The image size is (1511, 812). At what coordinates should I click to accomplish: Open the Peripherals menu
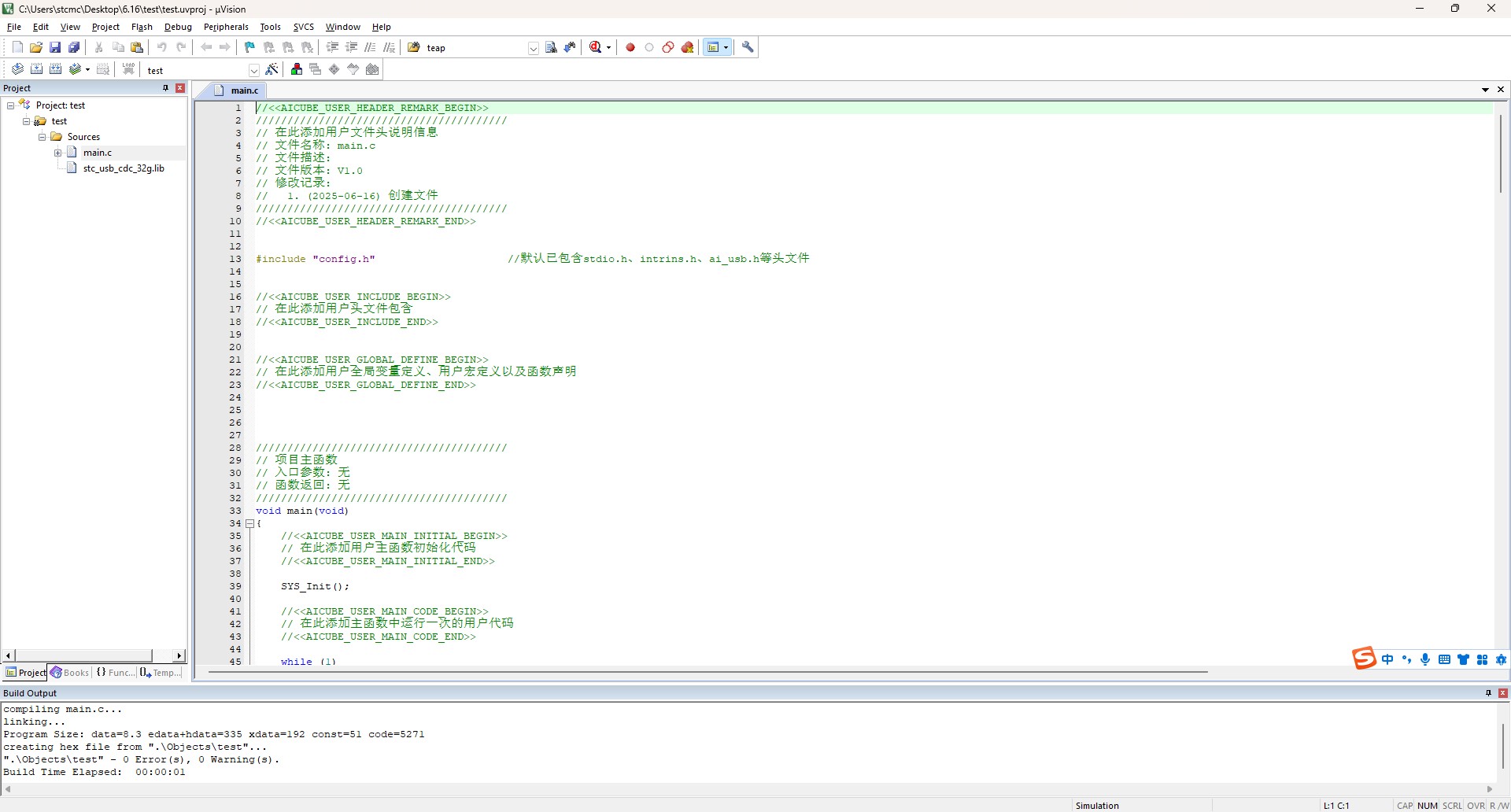pos(226,27)
